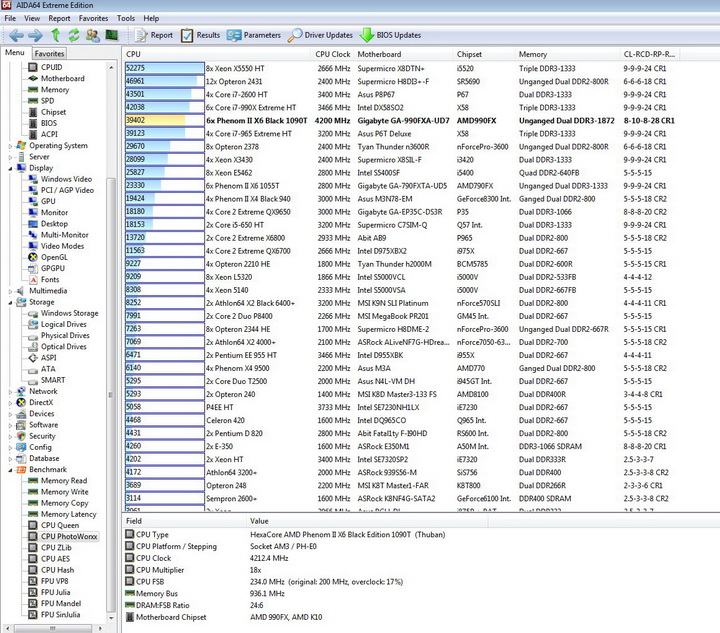Click the 8x Xeon X5550 HT entry
720x633 pixels.
(x=235, y=68)
